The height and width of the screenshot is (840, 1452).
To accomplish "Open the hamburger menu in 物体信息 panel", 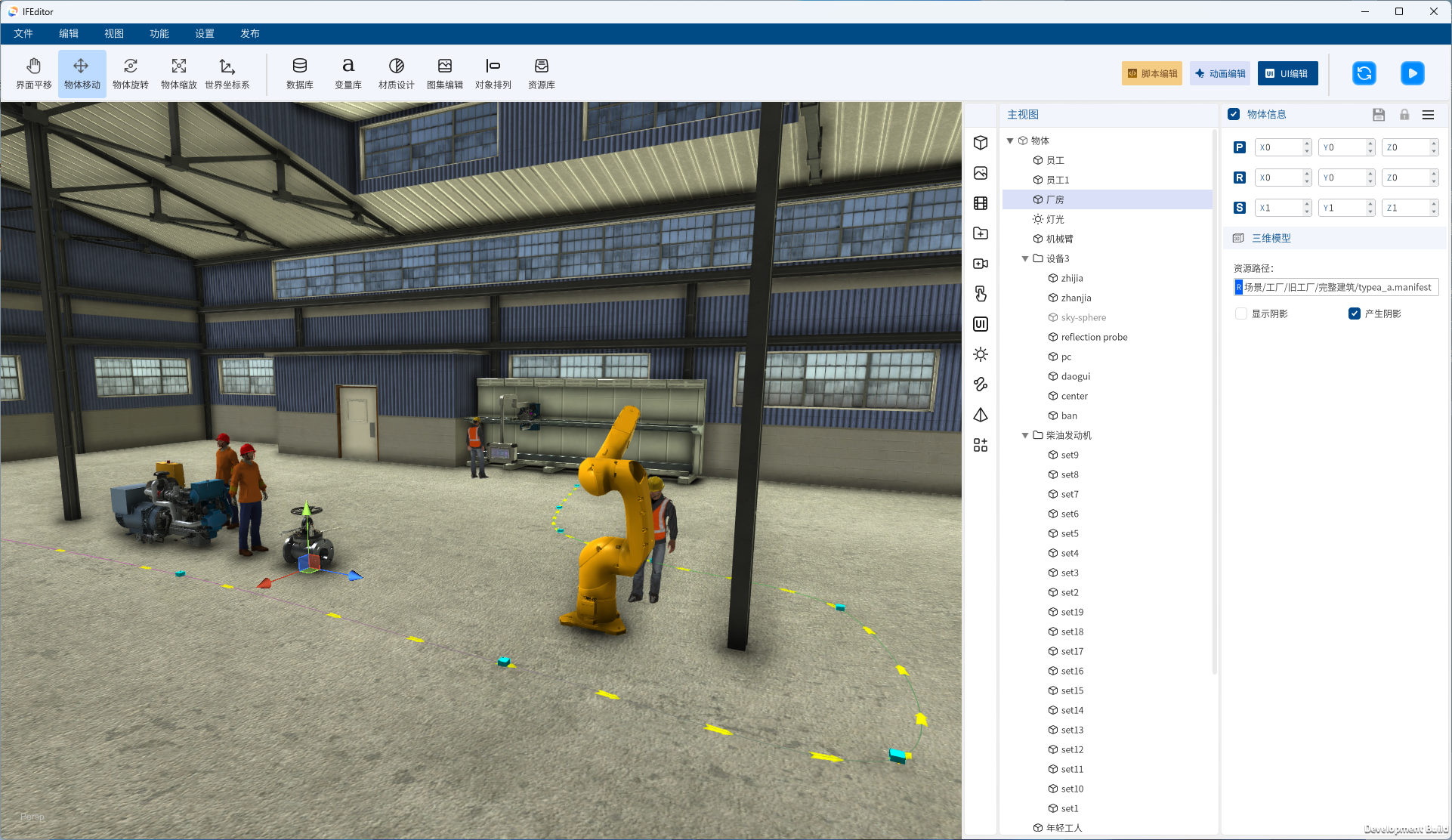I will pyautogui.click(x=1428, y=115).
